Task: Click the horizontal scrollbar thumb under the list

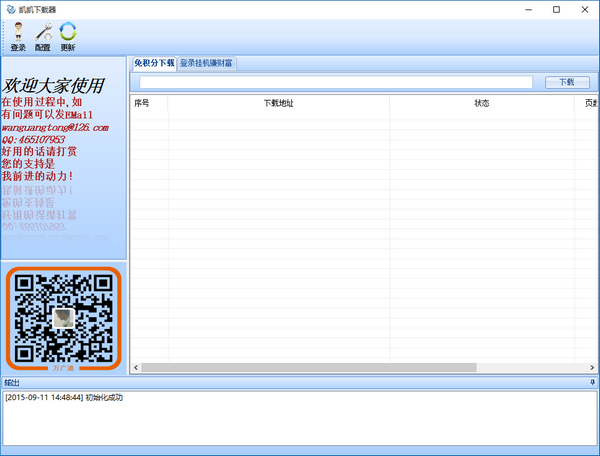Action: [309, 368]
